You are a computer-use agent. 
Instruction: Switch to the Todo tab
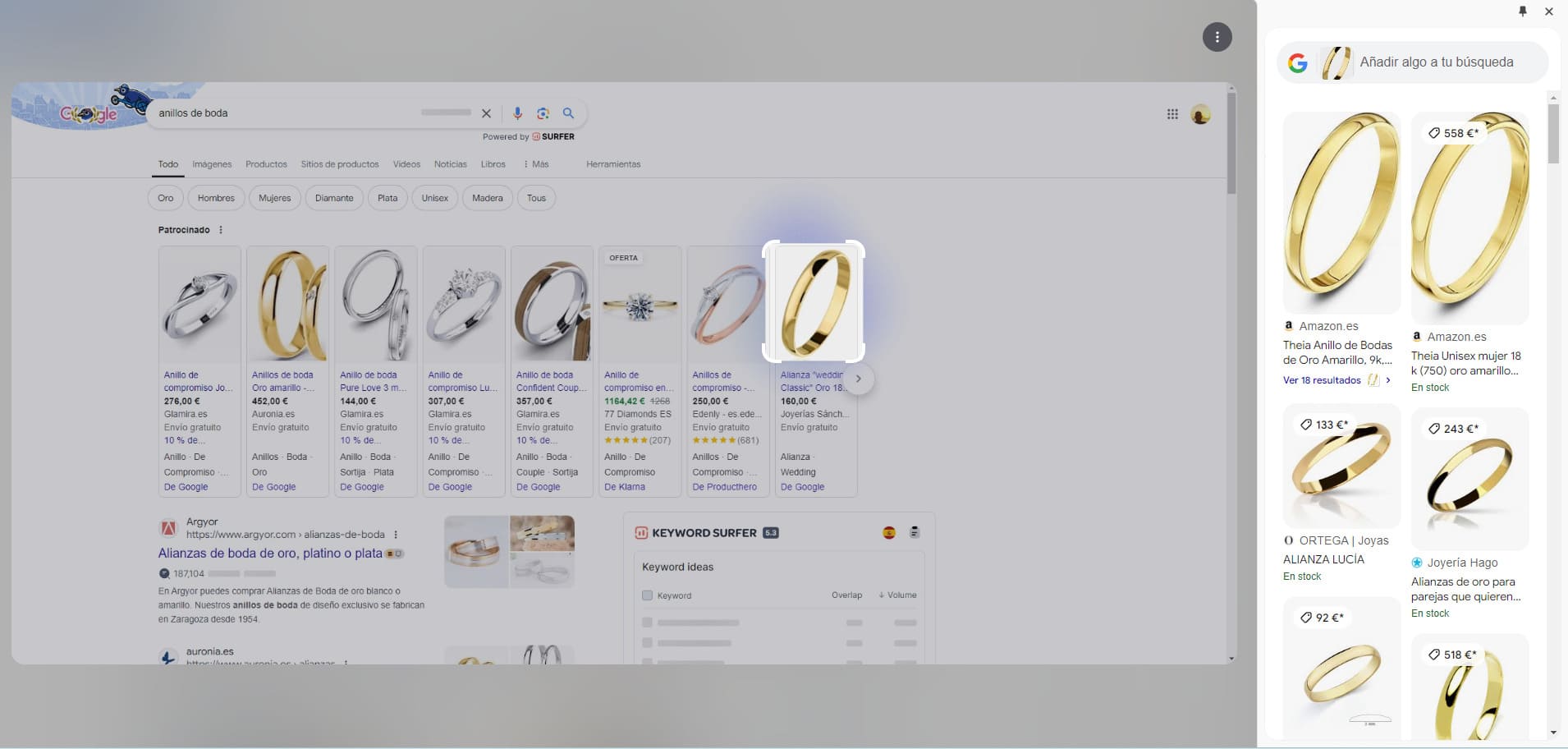click(x=168, y=164)
